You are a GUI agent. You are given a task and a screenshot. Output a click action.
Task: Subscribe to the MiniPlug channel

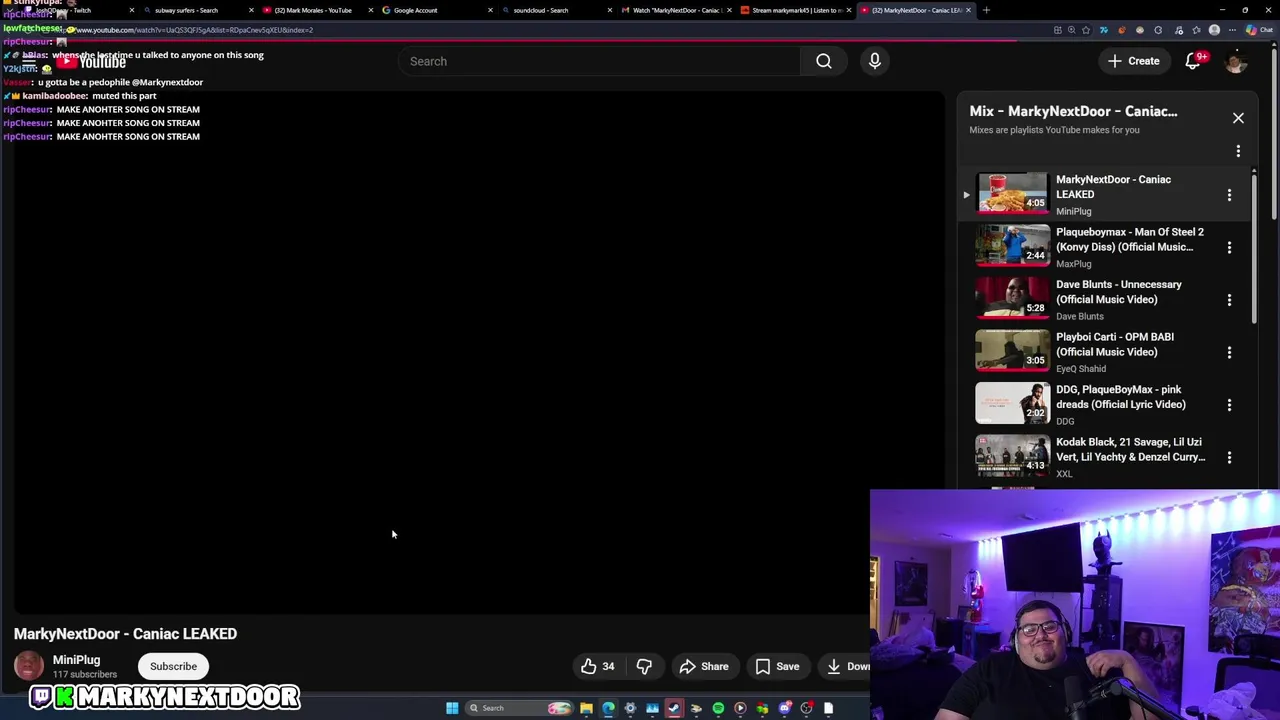pyautogui.click(x=173, y=666)
